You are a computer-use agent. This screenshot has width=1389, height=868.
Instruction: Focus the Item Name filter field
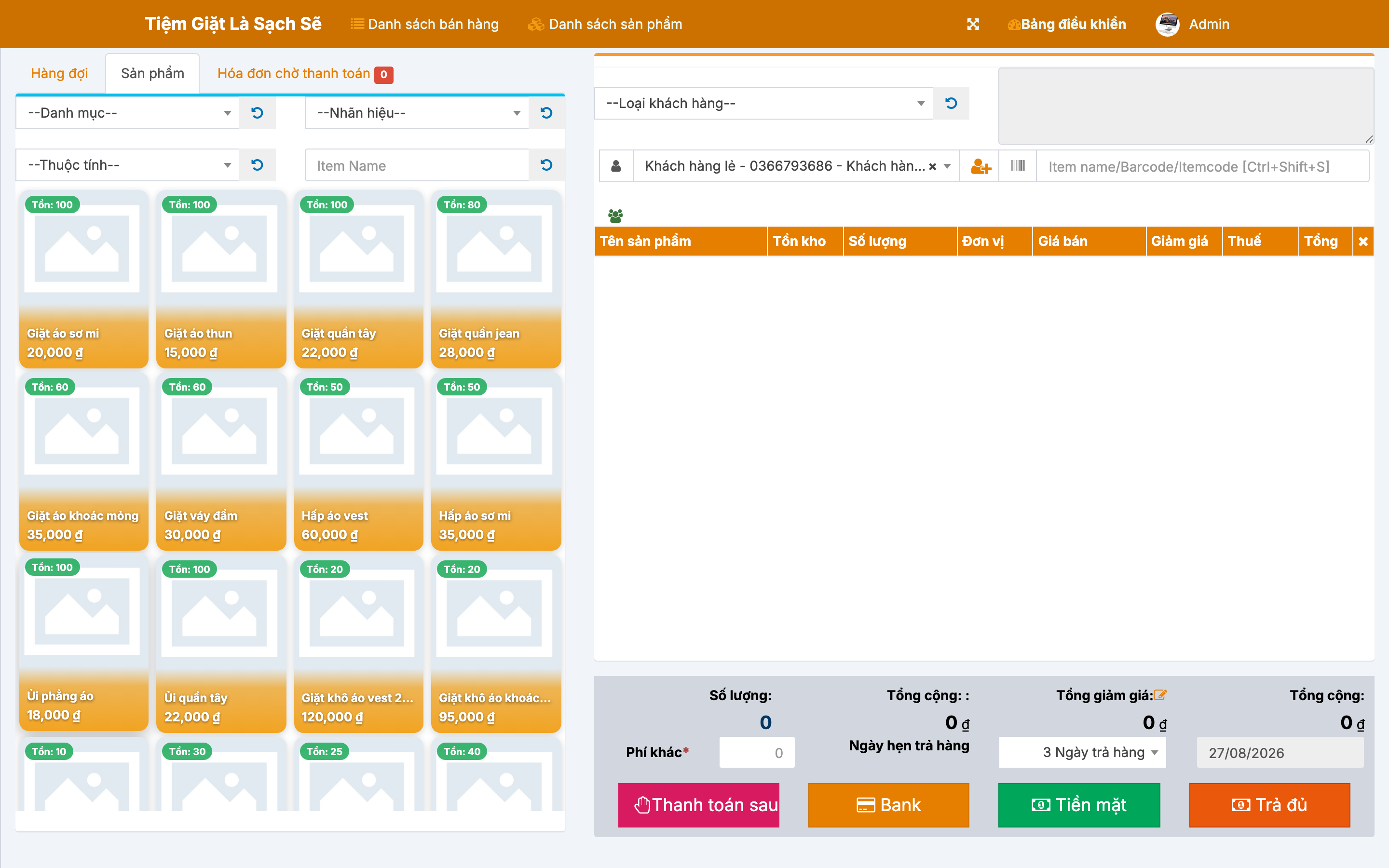[417, 166]
